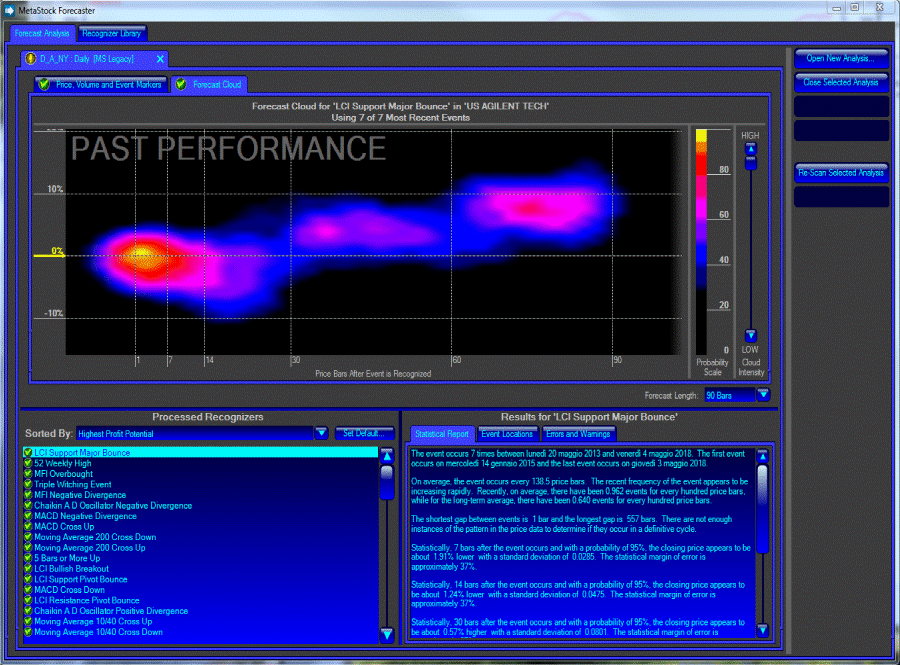Select LCI Support Major Bounce recognizer
The image size is (900, 665).
pos(200,453)
